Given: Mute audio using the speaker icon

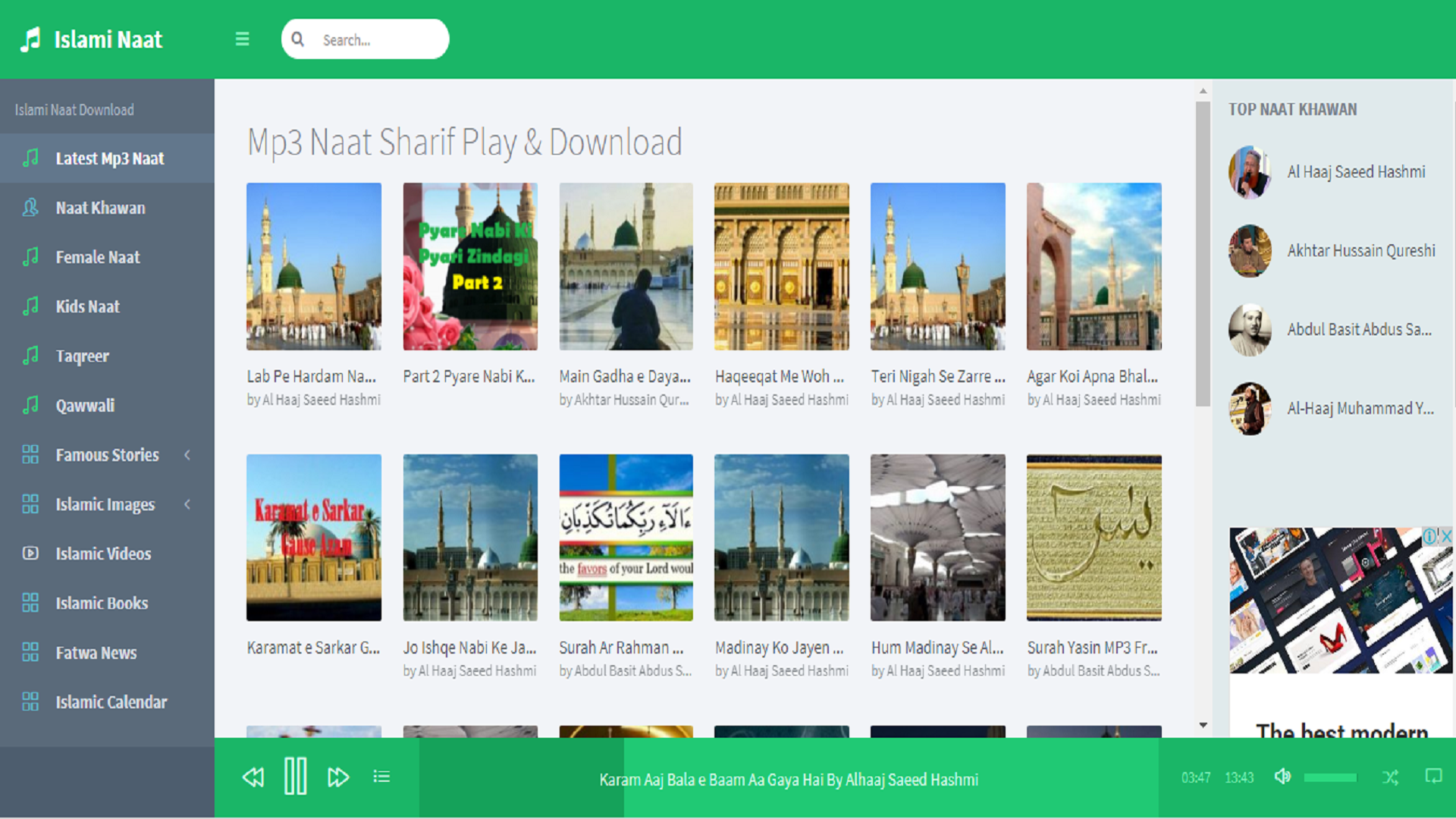Looking at the screenshot, I should click(1282, 777).
